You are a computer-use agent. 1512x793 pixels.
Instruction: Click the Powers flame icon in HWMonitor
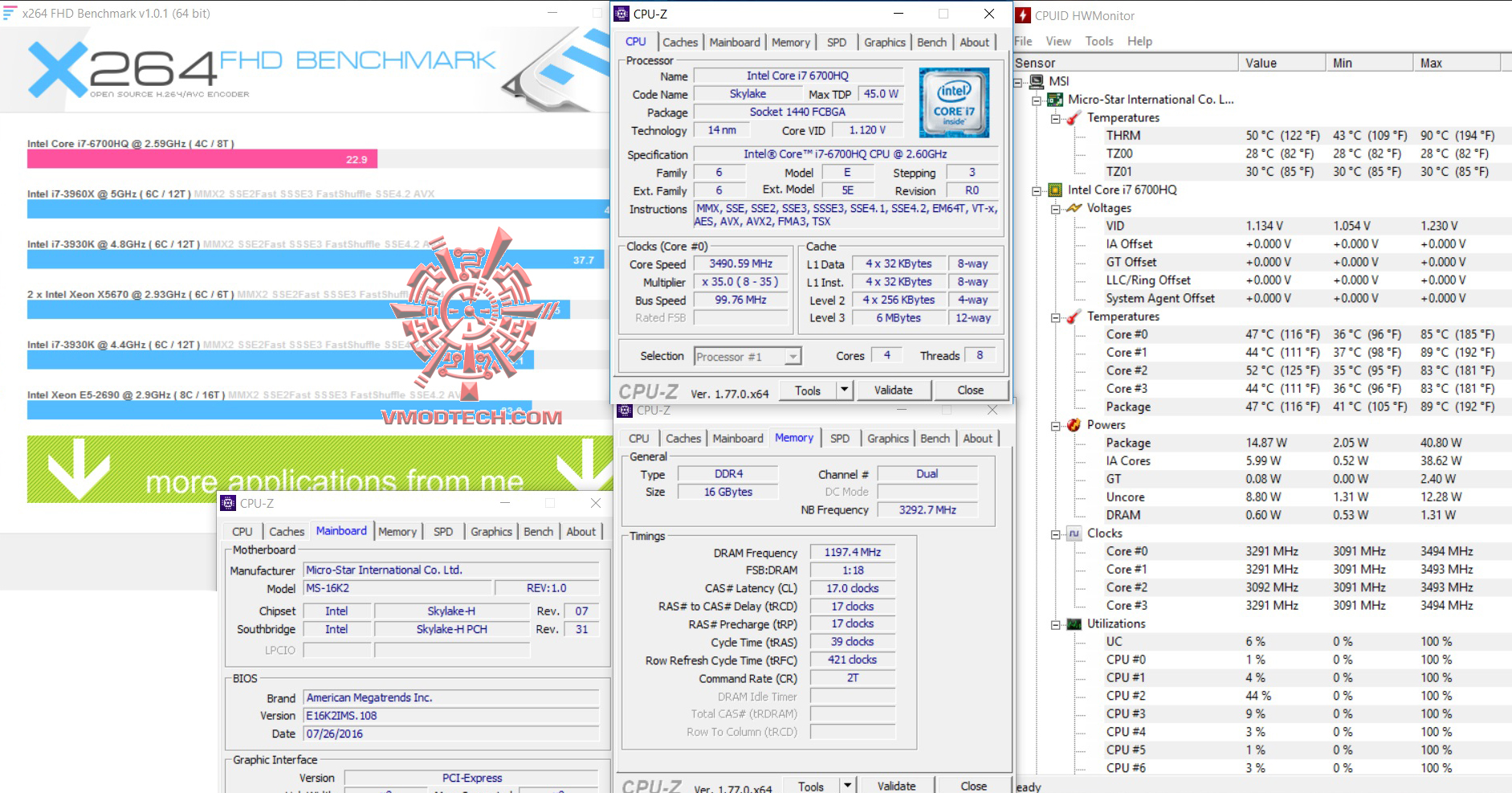click(1074, 425)
